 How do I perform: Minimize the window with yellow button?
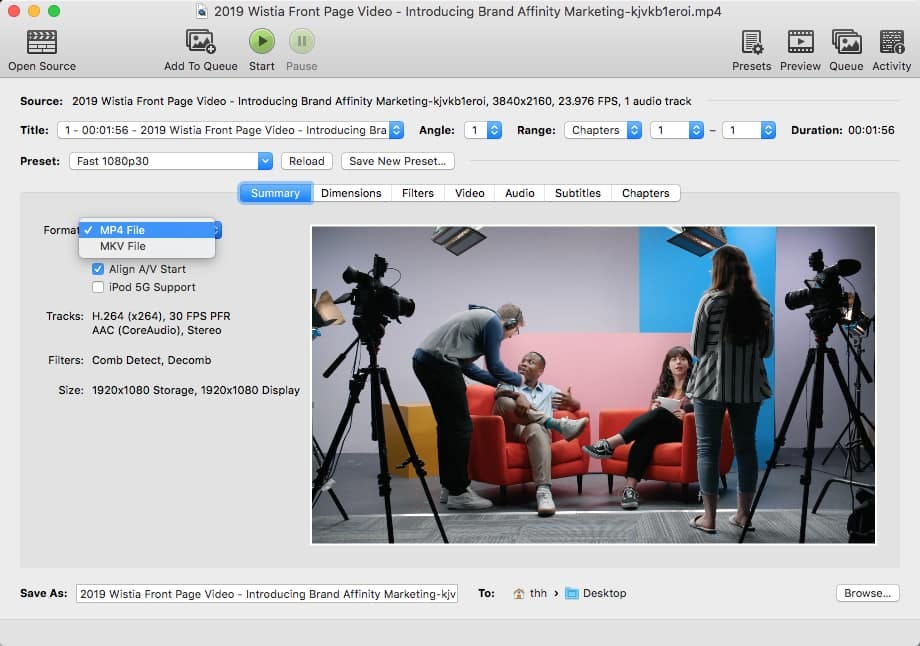pos(34,11)
